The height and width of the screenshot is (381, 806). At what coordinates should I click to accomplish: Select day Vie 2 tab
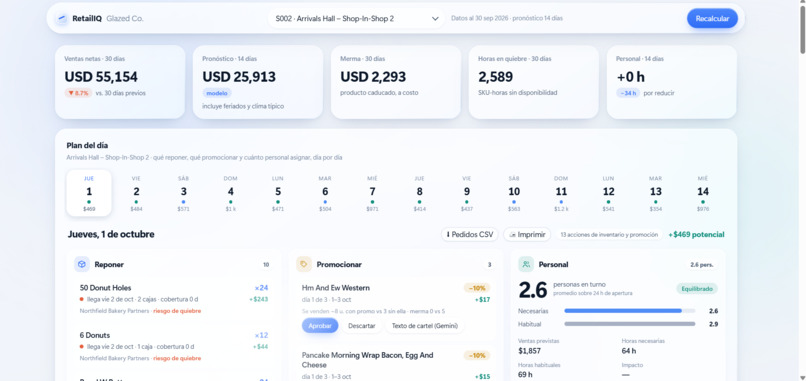(136, 193)
